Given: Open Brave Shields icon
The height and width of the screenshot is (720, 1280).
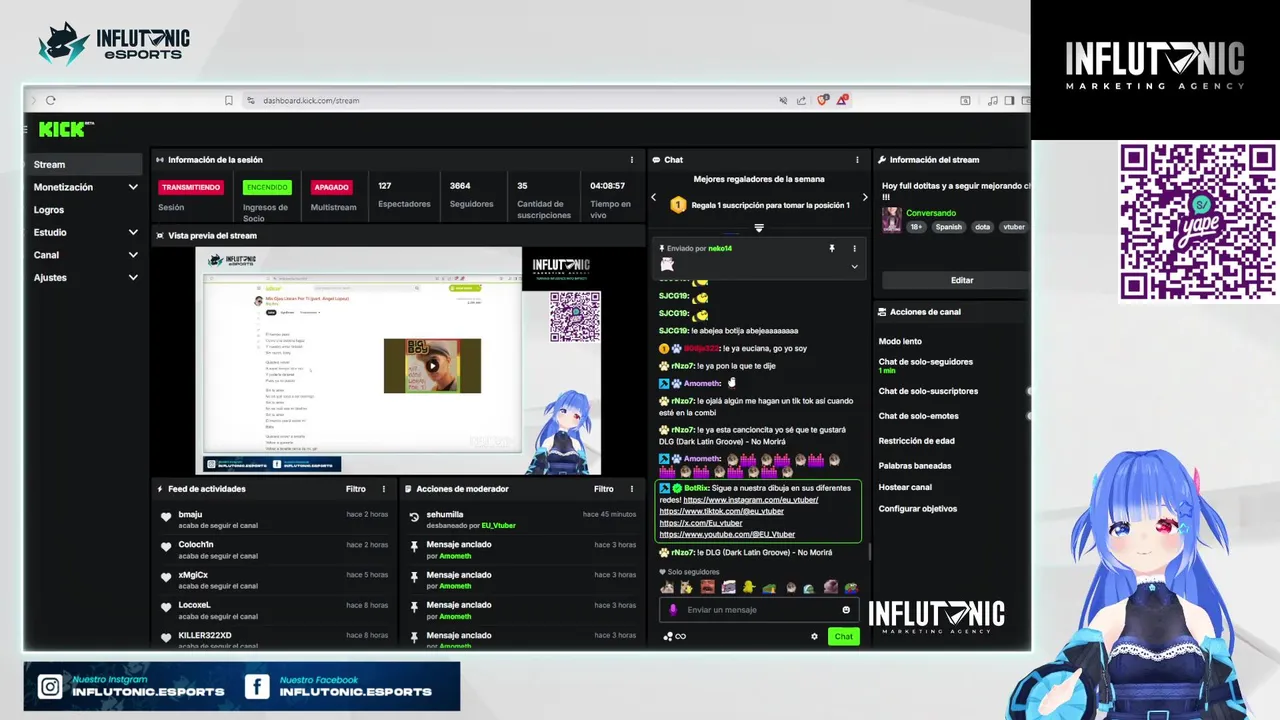Looking at the screenshot, I should coord(823,100).
